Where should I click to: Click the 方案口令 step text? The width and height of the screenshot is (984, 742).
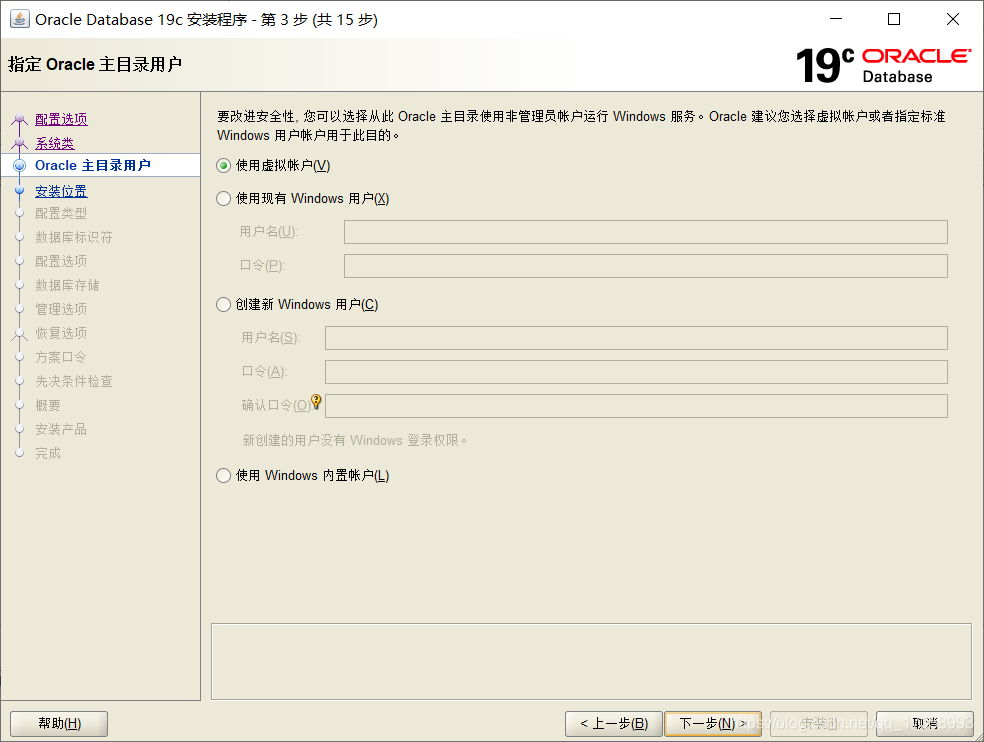pyautogui.click(x=61, y=357)
